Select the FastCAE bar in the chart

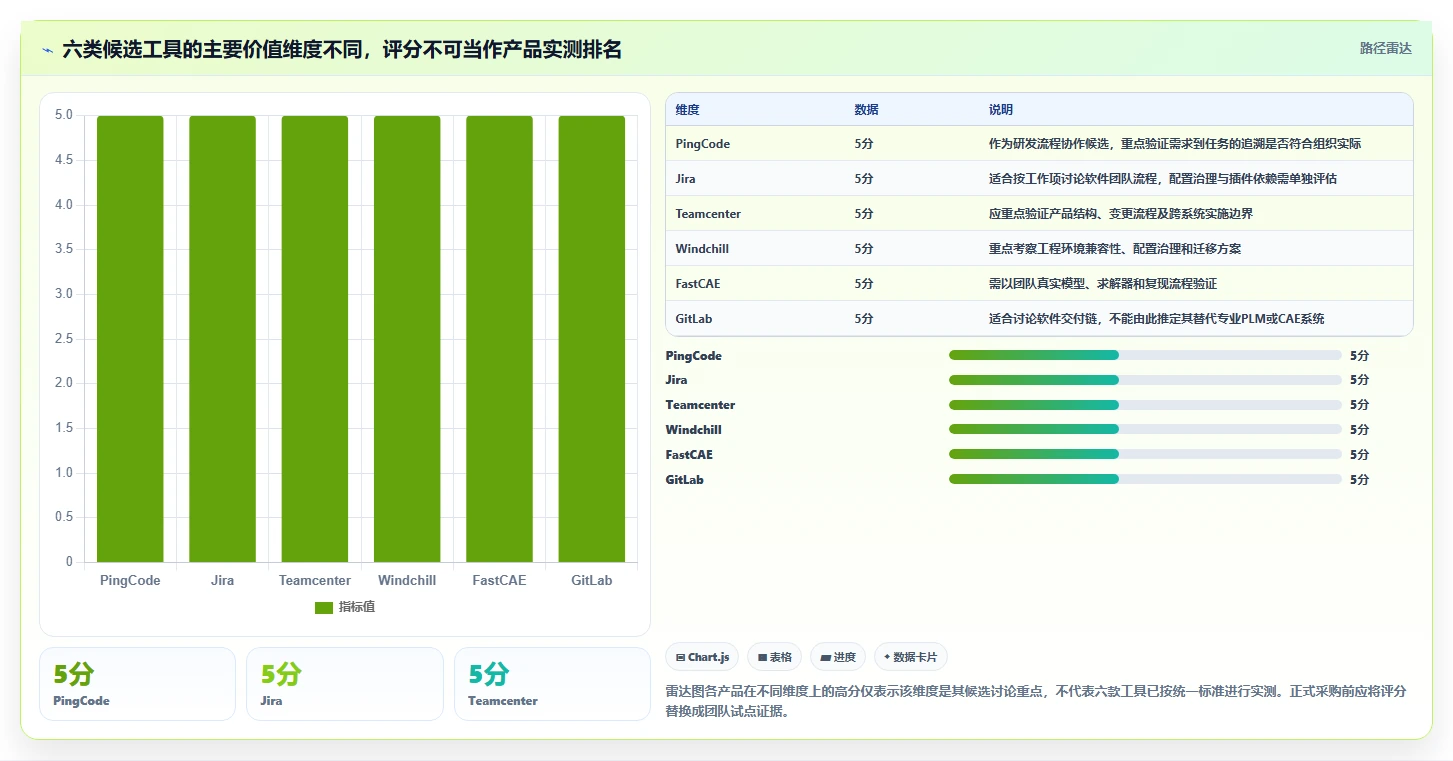click(x=499, y=339)
